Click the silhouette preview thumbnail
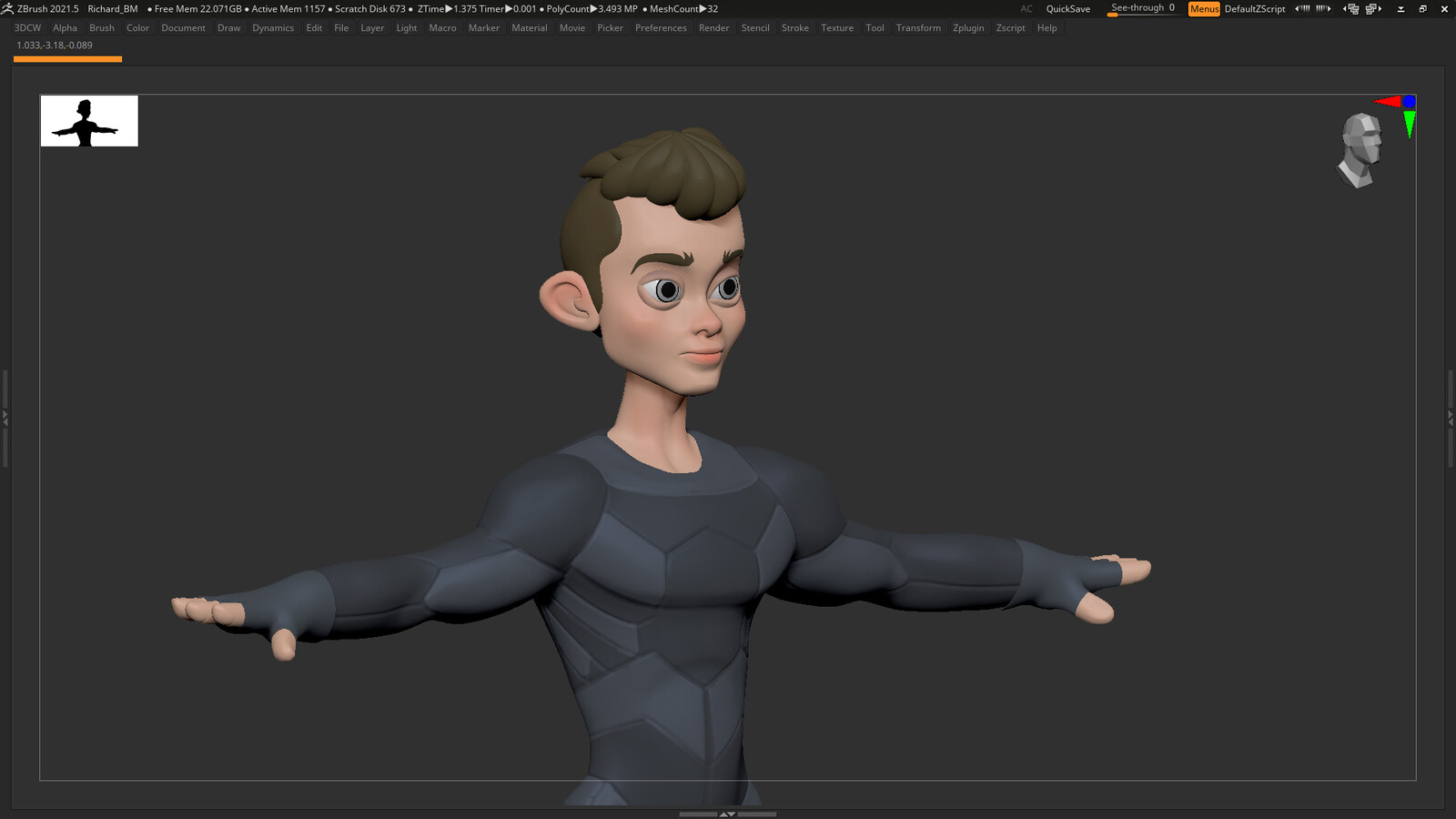The height and width of the screenshot is (819, 1456). coord(89,121)
